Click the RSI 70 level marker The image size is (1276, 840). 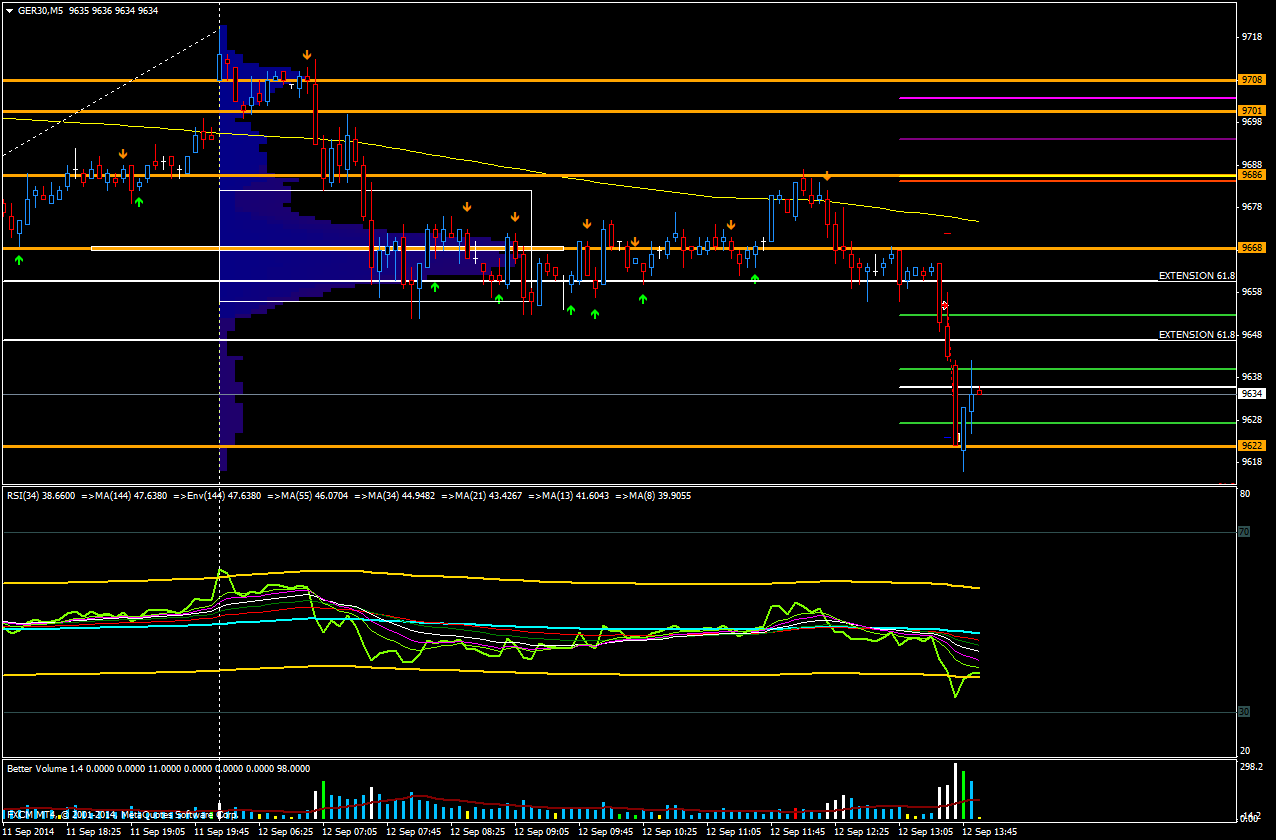(1244, 532)
